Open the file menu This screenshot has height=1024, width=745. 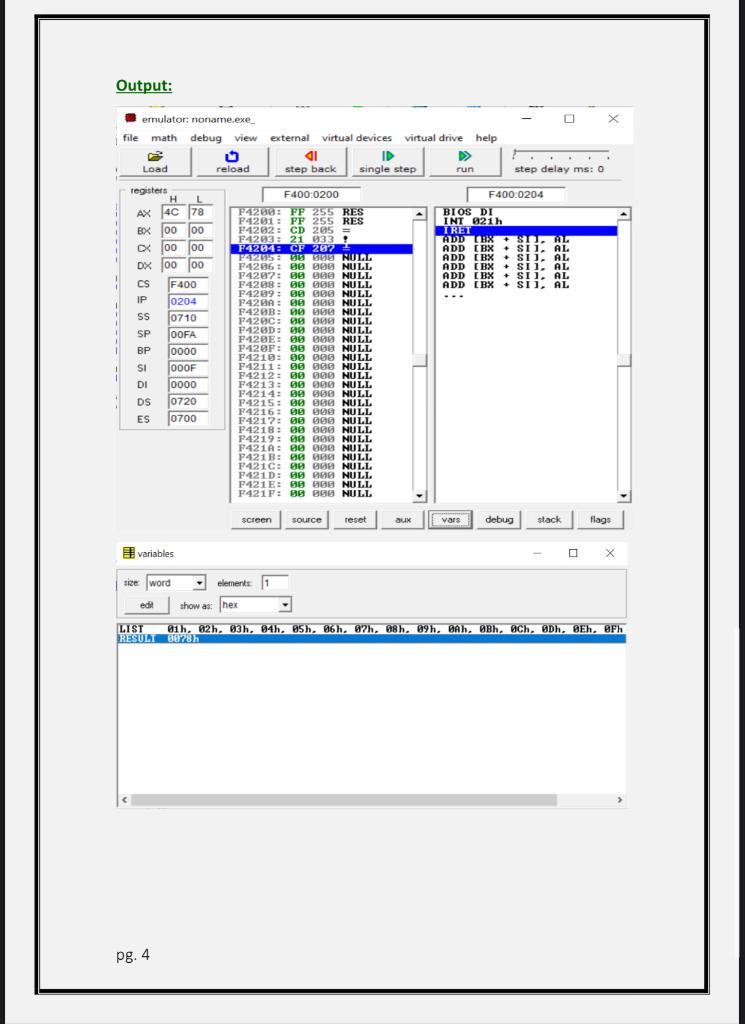pos(131,138)
